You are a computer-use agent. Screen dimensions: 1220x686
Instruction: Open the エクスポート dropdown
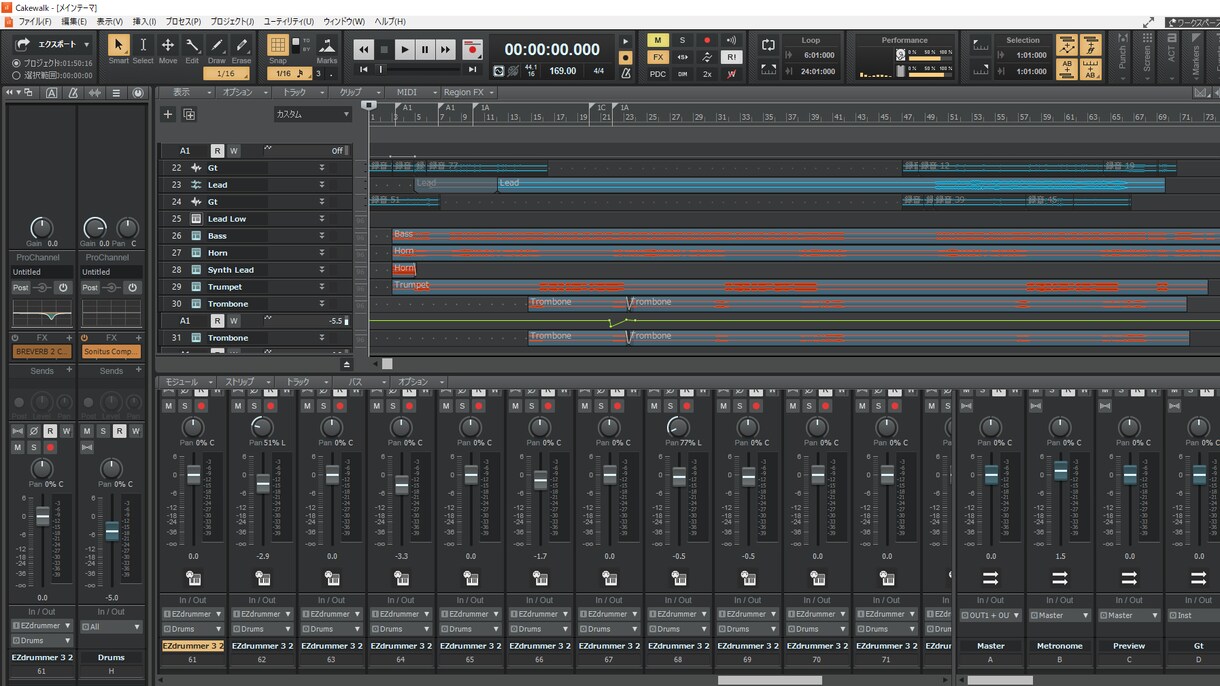point(52,45)
